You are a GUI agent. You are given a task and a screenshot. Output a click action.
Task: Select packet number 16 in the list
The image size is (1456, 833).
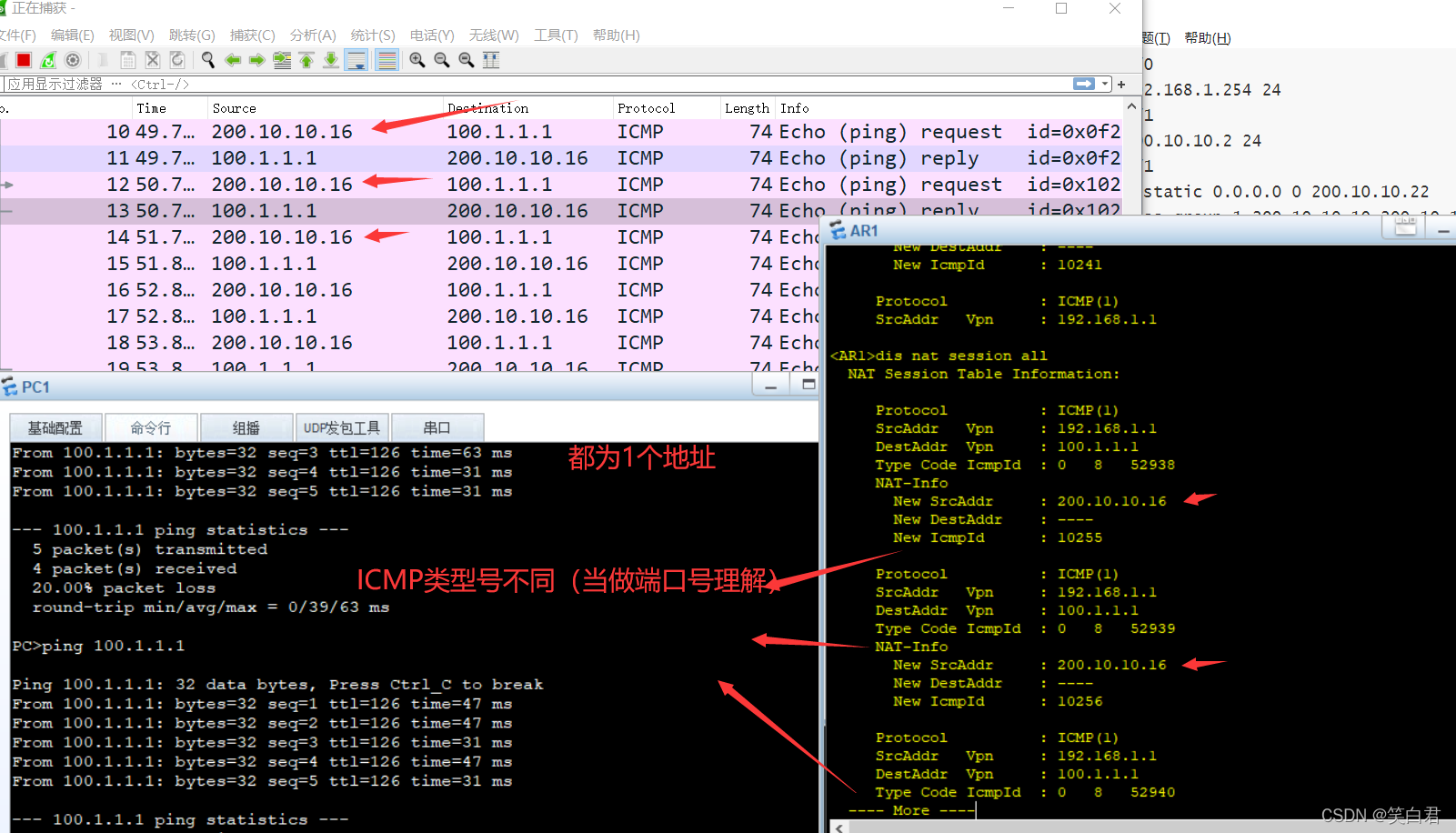click(409, 290)
